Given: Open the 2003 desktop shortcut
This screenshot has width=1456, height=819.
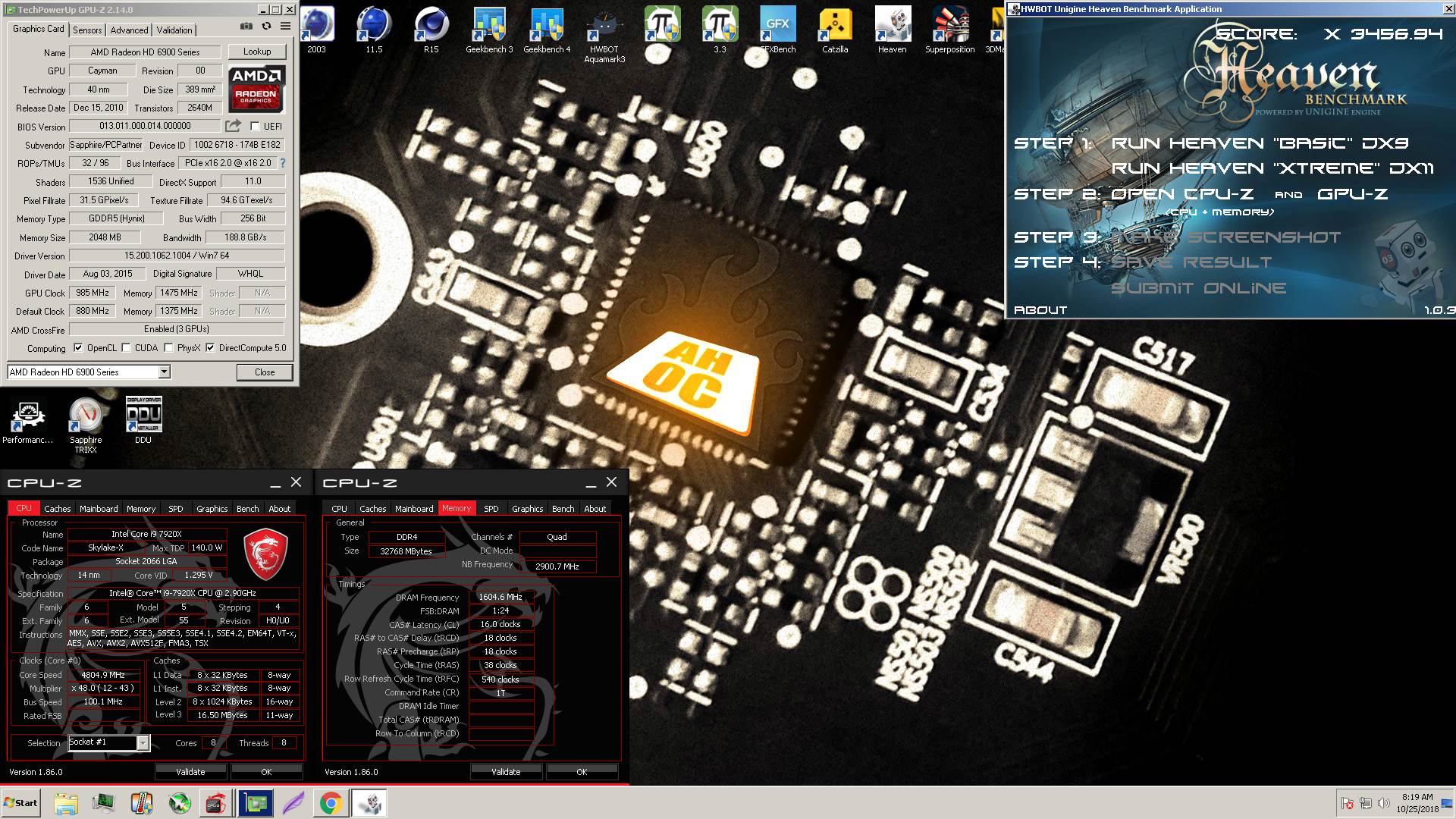Looking at the screenshot, I should pos(316,30).
